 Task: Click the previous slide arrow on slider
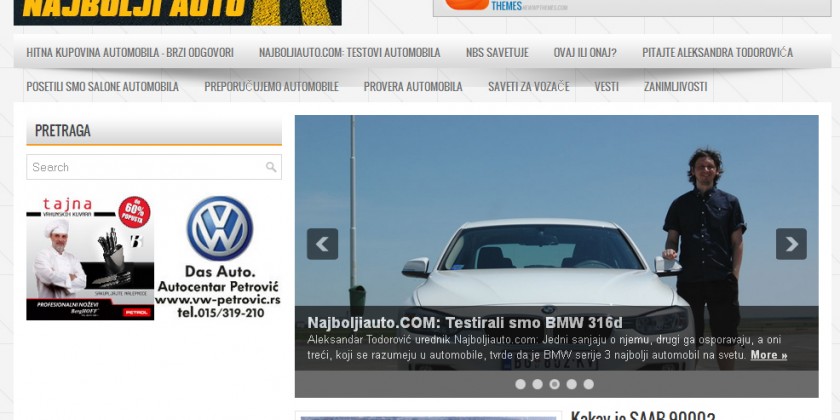(322, 244)
